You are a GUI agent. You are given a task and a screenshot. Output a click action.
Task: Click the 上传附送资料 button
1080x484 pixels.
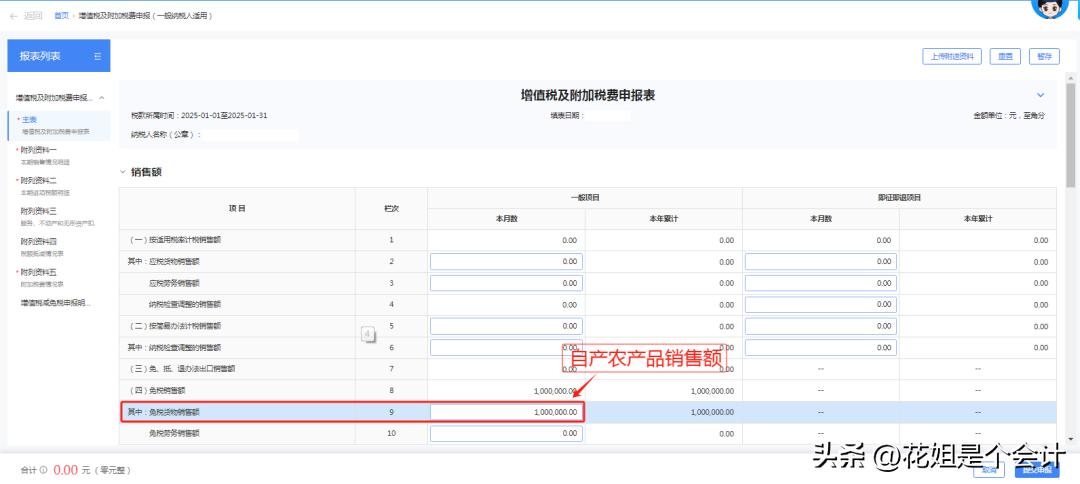pos(952,56)
